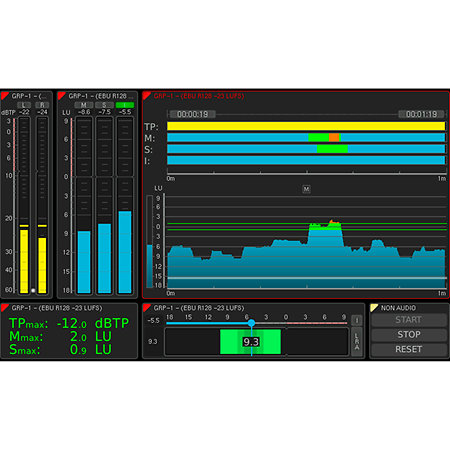Click the green segment in the S timeline bar
450x450 pixels.
pyautogui.click(x=332, y=149)
